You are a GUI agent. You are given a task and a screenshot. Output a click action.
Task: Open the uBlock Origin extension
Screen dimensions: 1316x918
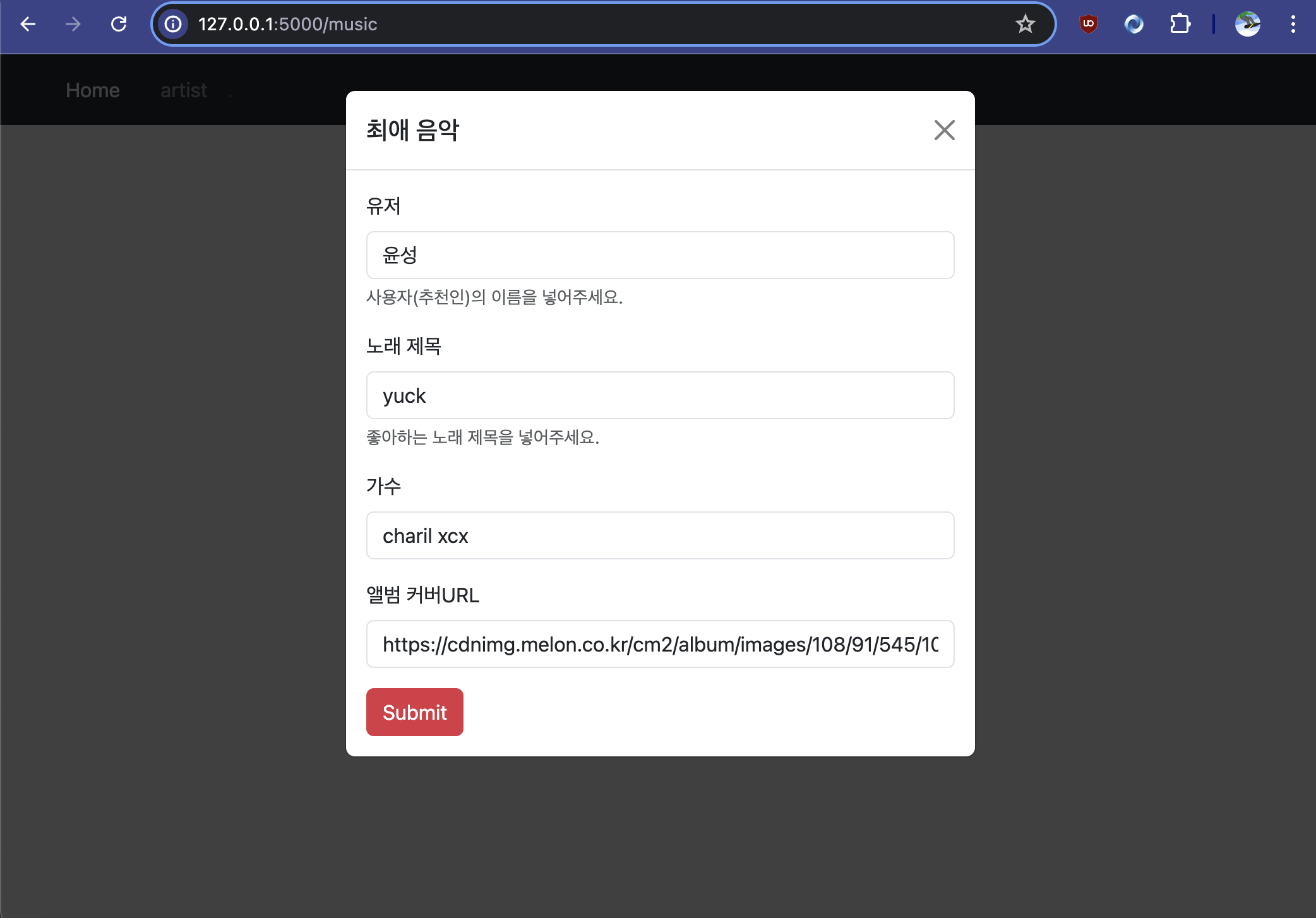1088,24
